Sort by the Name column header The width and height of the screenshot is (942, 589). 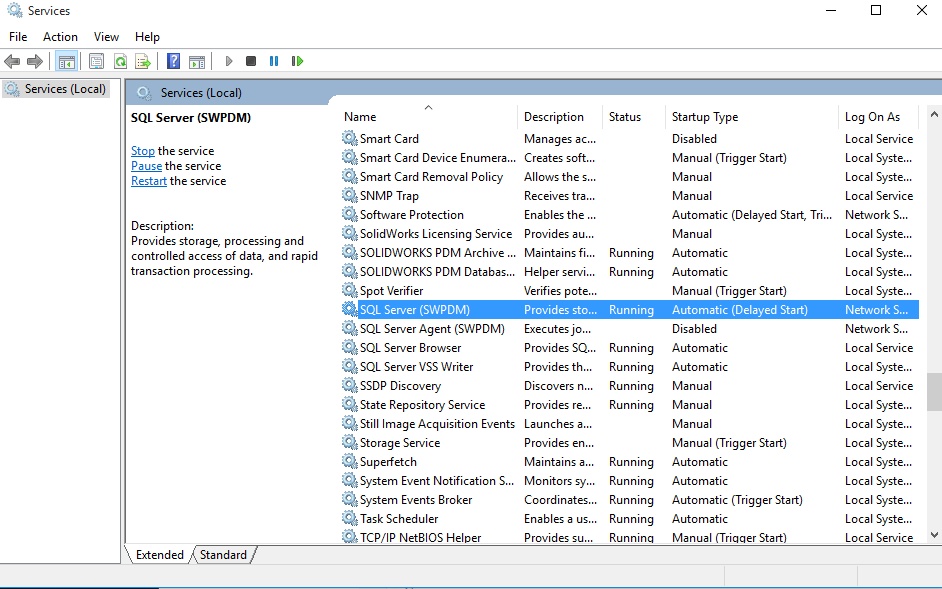pos(428,117)
